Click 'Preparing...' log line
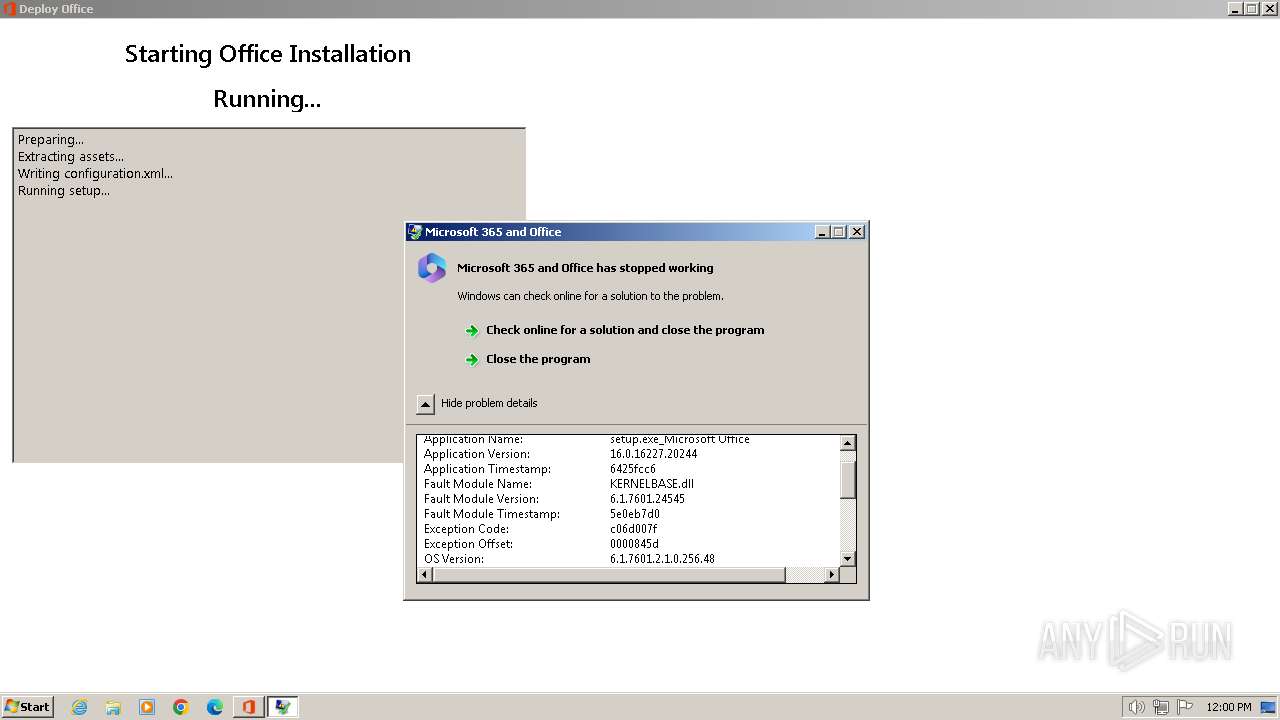 [51, 140]
